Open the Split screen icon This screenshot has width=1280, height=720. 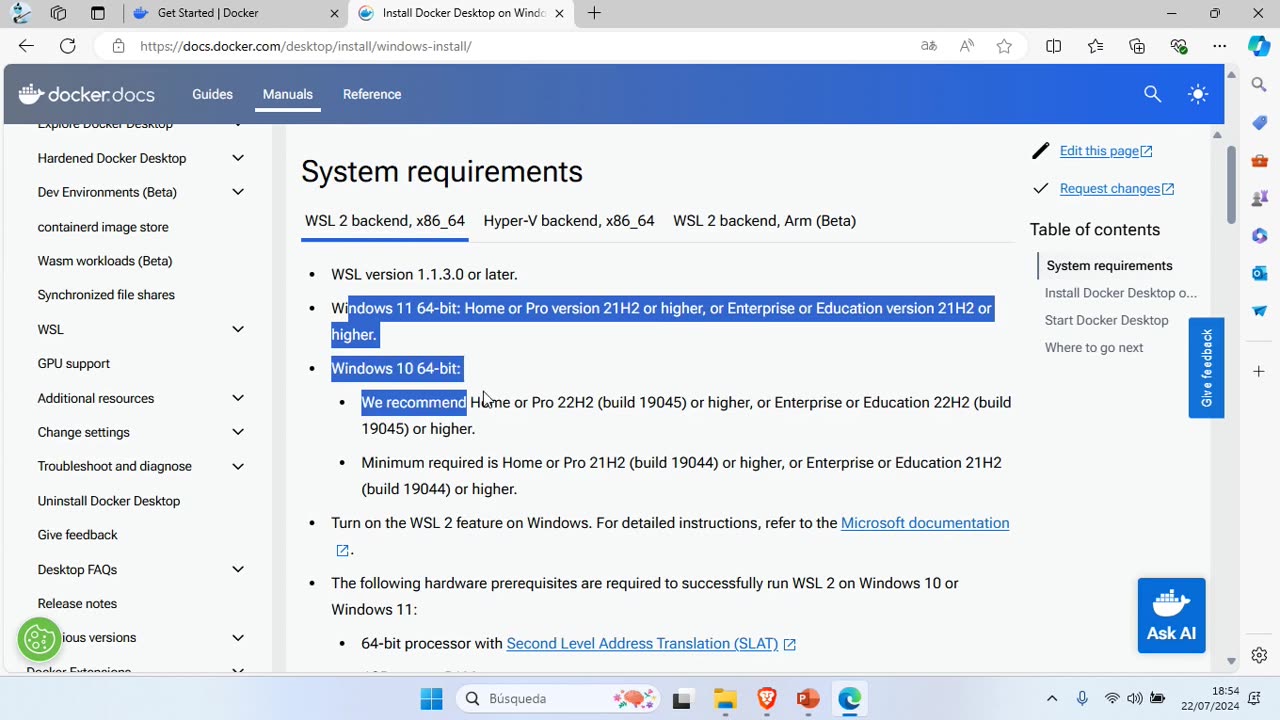point(1053,46)
